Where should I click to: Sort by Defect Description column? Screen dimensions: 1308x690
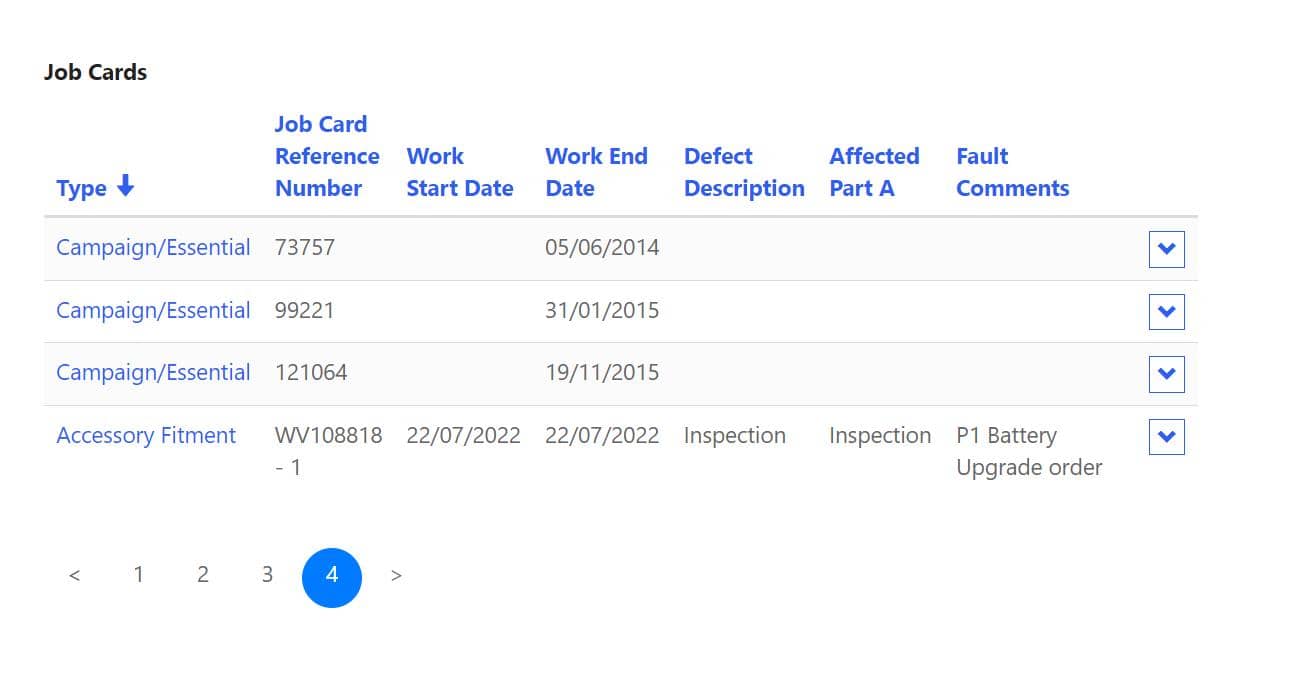tap(744, 172)
